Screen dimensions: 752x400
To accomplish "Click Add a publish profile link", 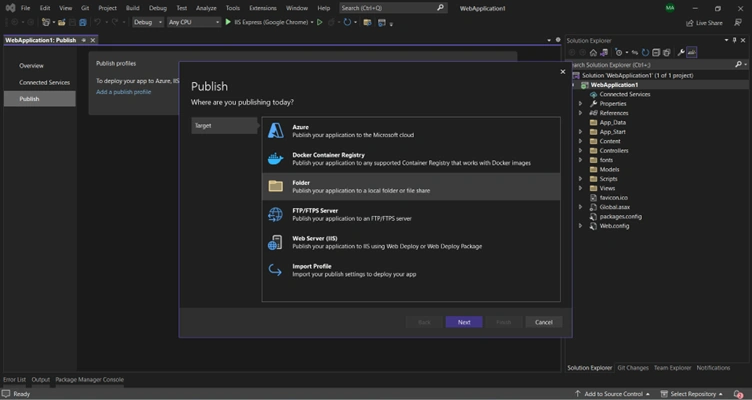I will click(123, 92).
